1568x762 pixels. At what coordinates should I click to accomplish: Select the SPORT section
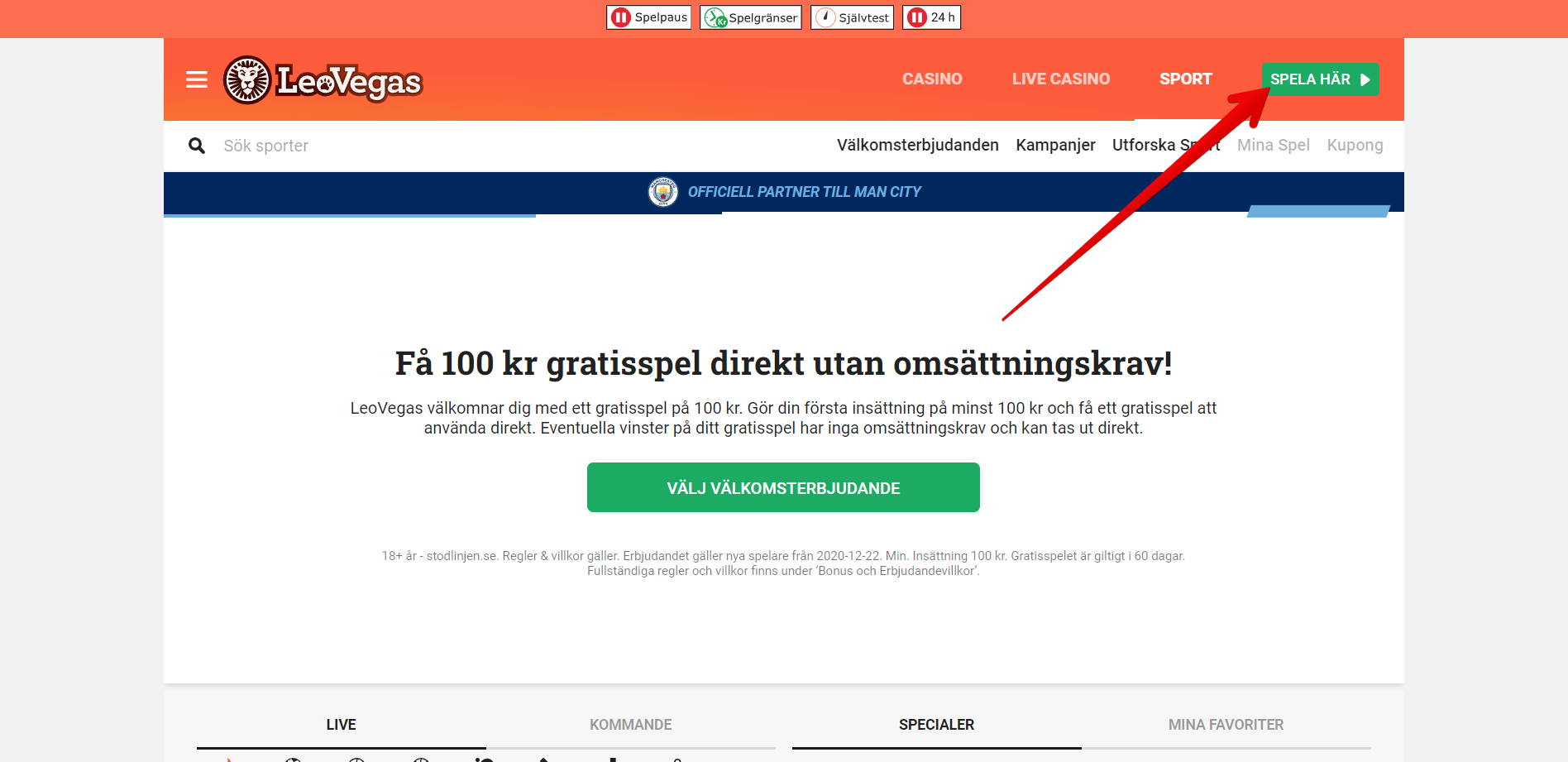[x=1186, y=79]
